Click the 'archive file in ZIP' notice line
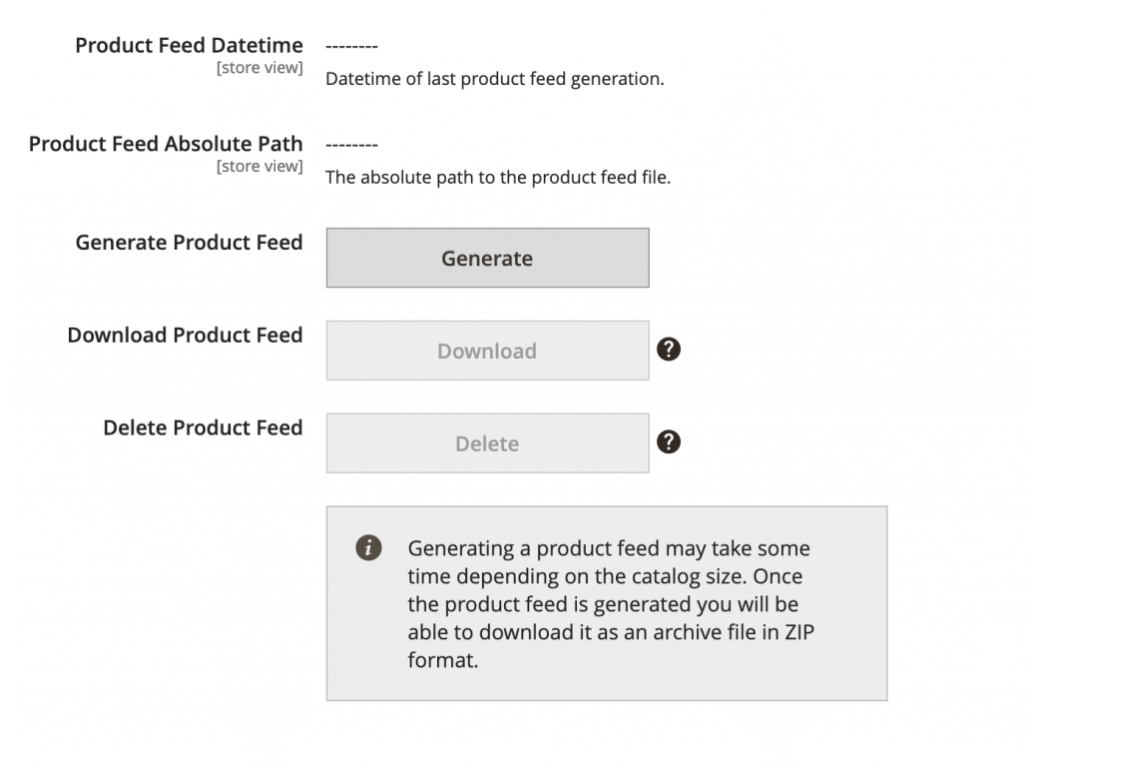The image size is (1146, 770). point(611,633)
